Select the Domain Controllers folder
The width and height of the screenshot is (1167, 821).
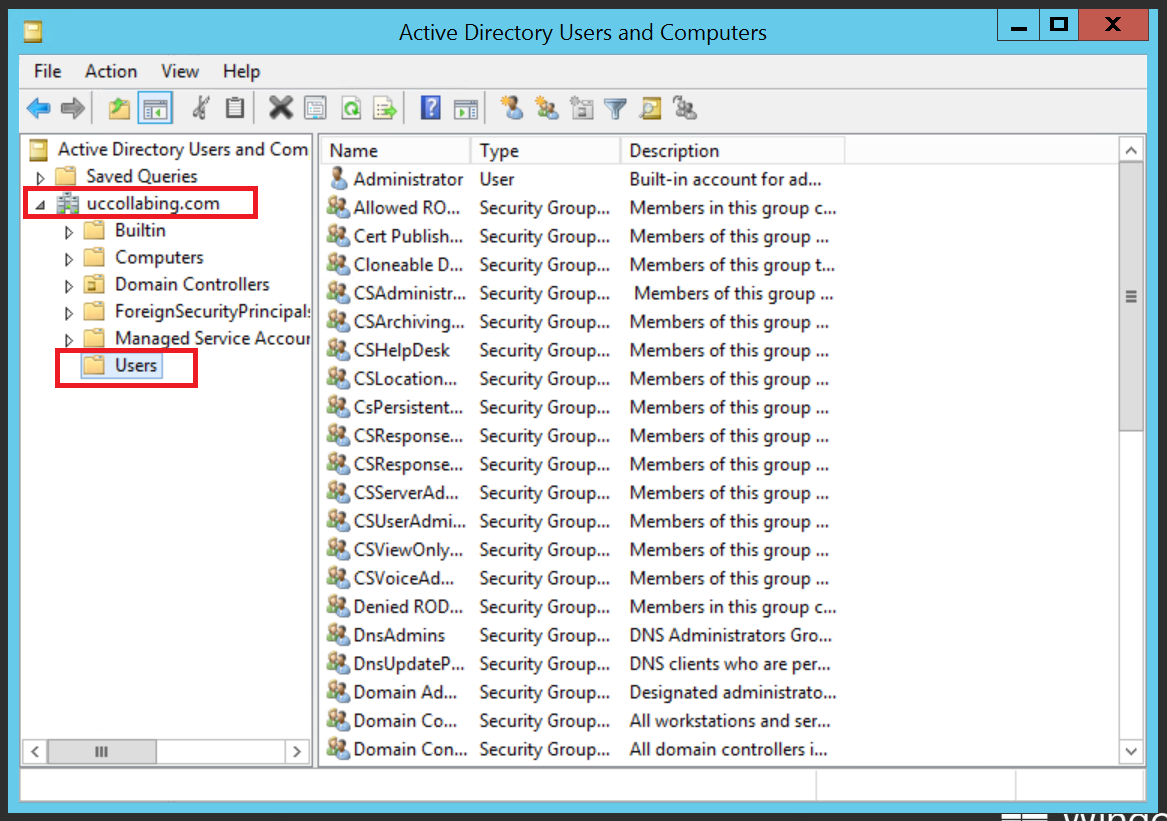click(192, 284)
